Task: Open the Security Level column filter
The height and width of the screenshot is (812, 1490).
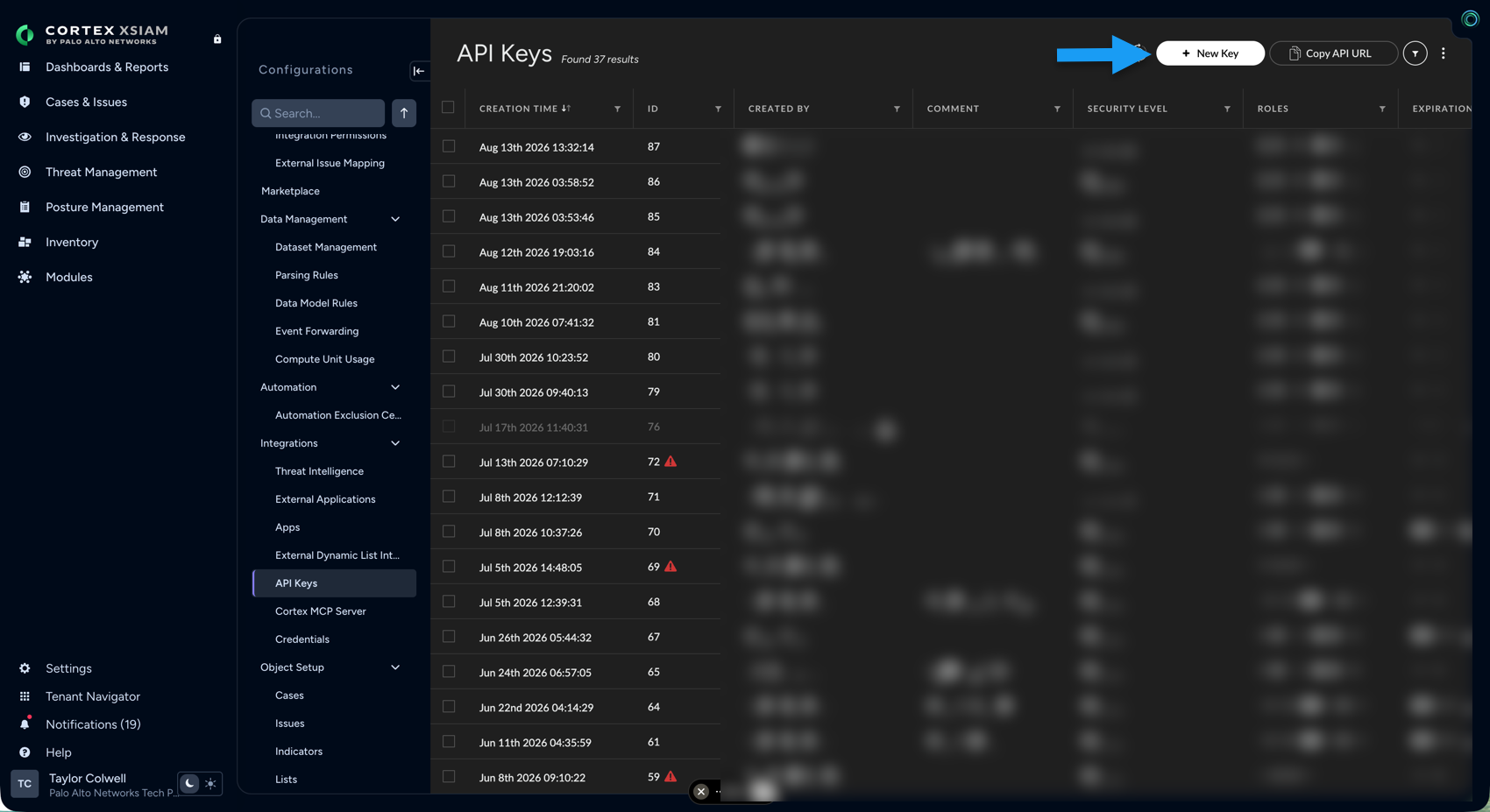Action: (x=1228, y=109)
